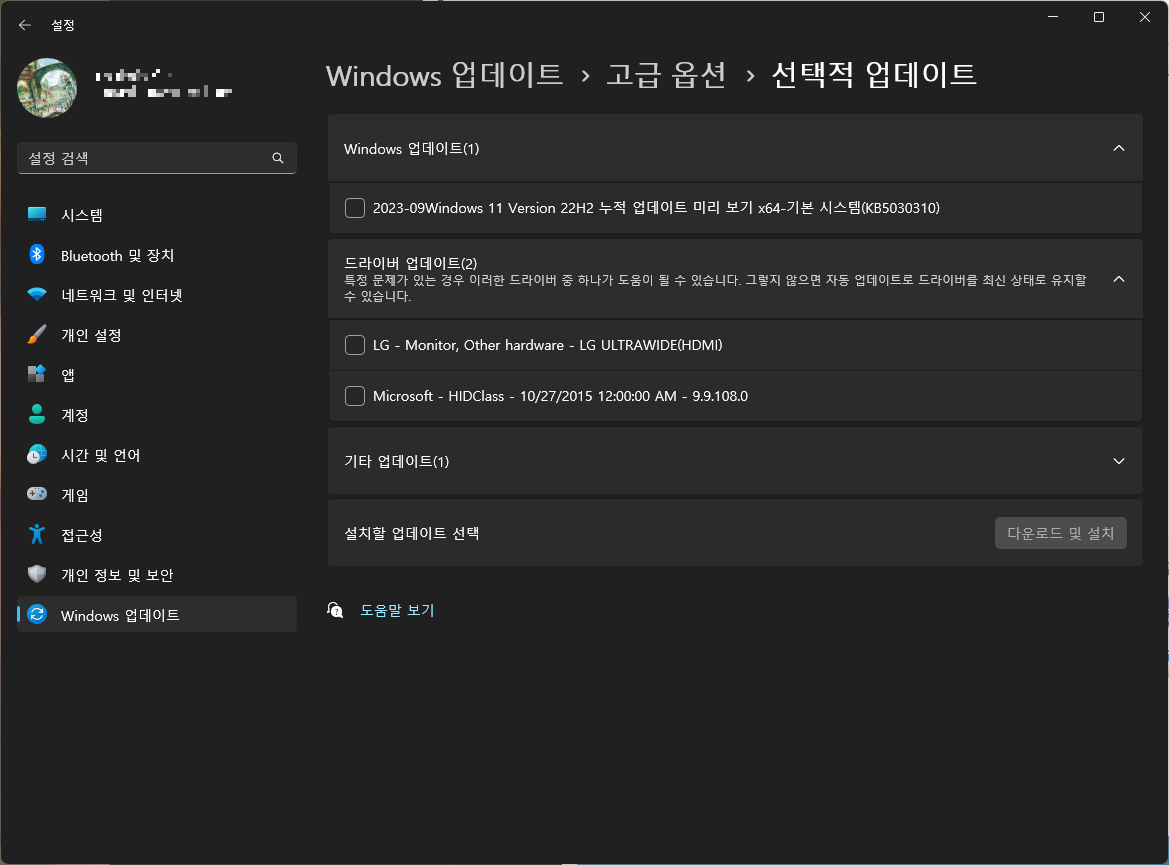Click the 2023-09 Windows 11 22H2 update text
This screenshot has height=865, width=1169.
(x=656, y=208)
